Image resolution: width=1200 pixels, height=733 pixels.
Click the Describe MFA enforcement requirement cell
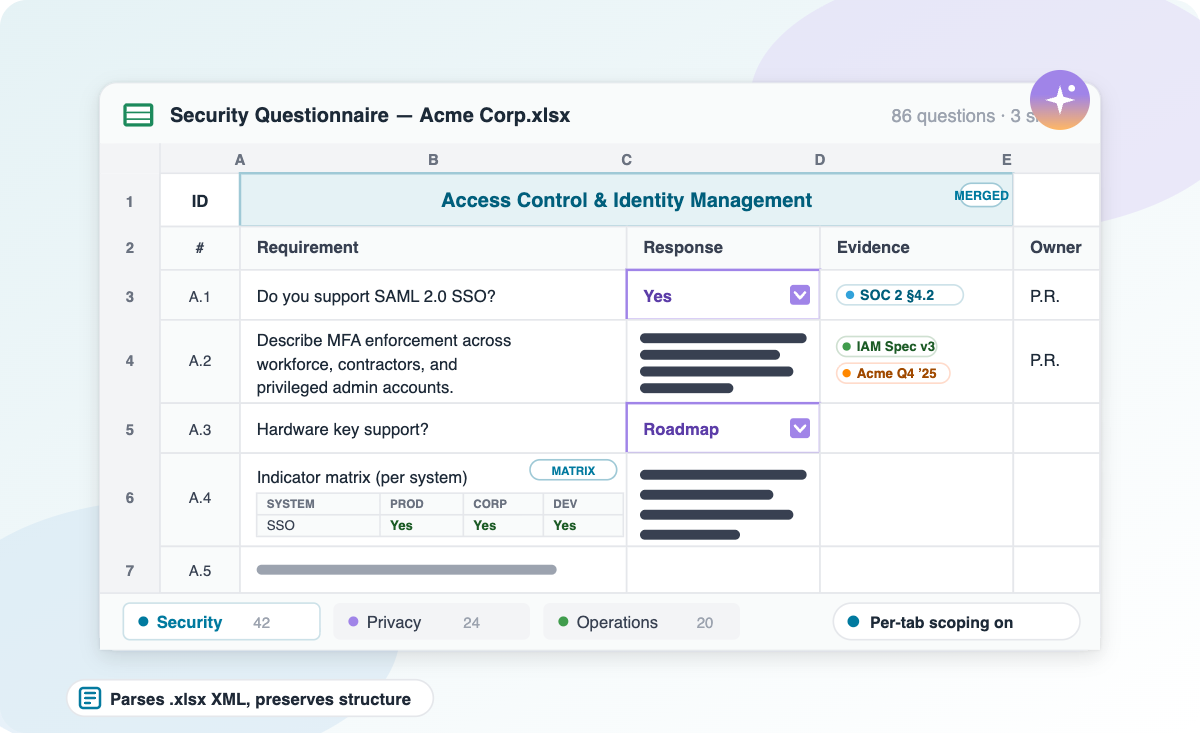pos(433,362)
